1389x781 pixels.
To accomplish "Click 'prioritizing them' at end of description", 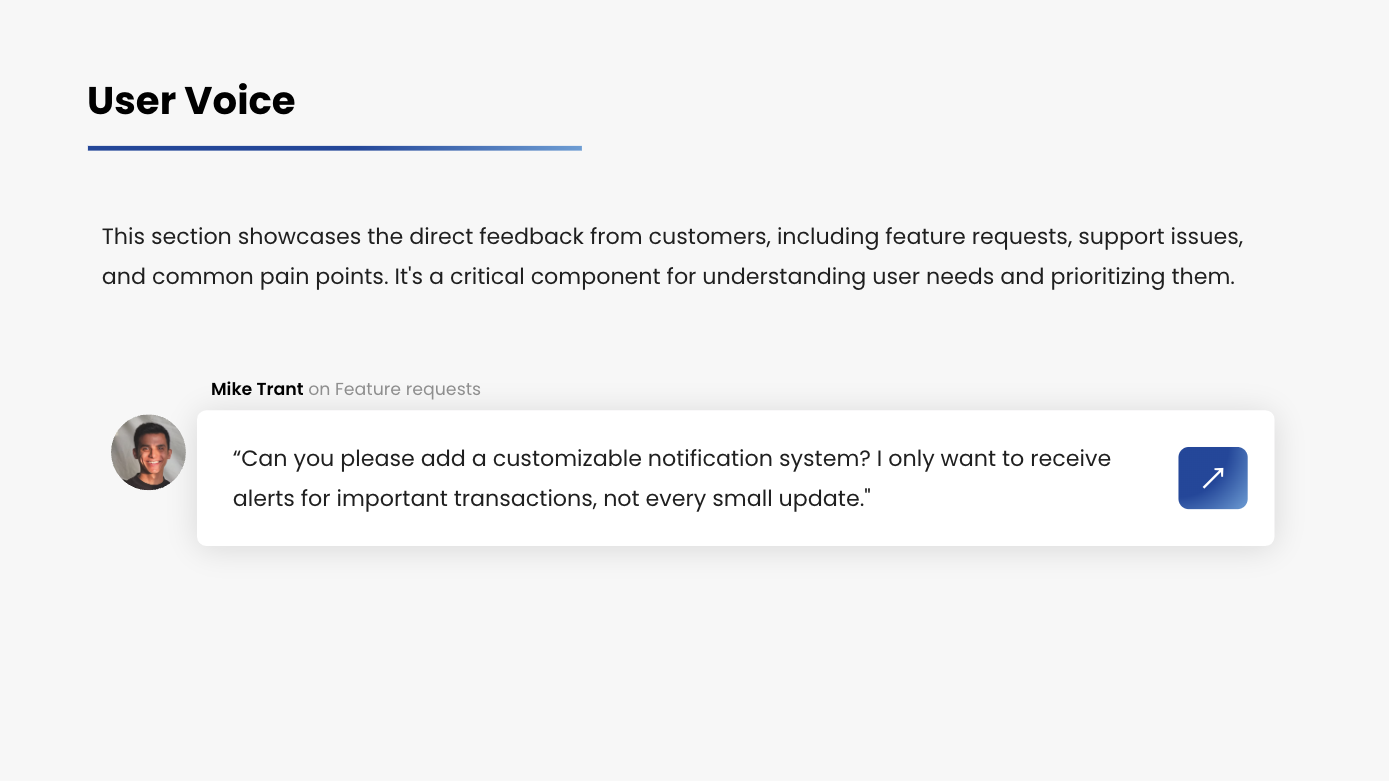I will [1141, 277].
